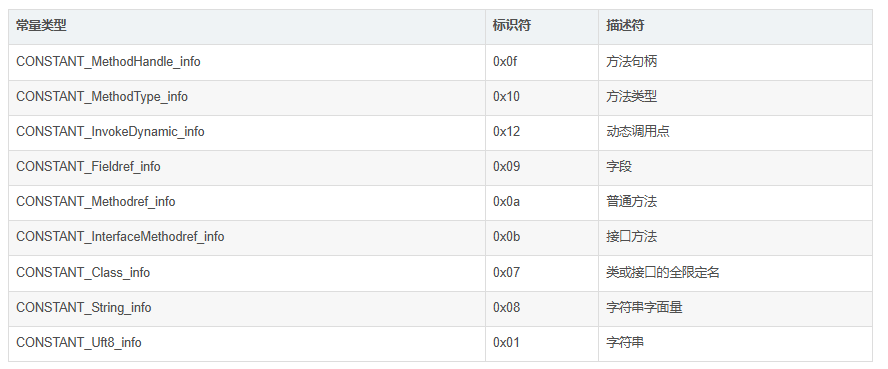Select the CONSTANT_Class_info cell
888x369 pixels.
[247, 273]
